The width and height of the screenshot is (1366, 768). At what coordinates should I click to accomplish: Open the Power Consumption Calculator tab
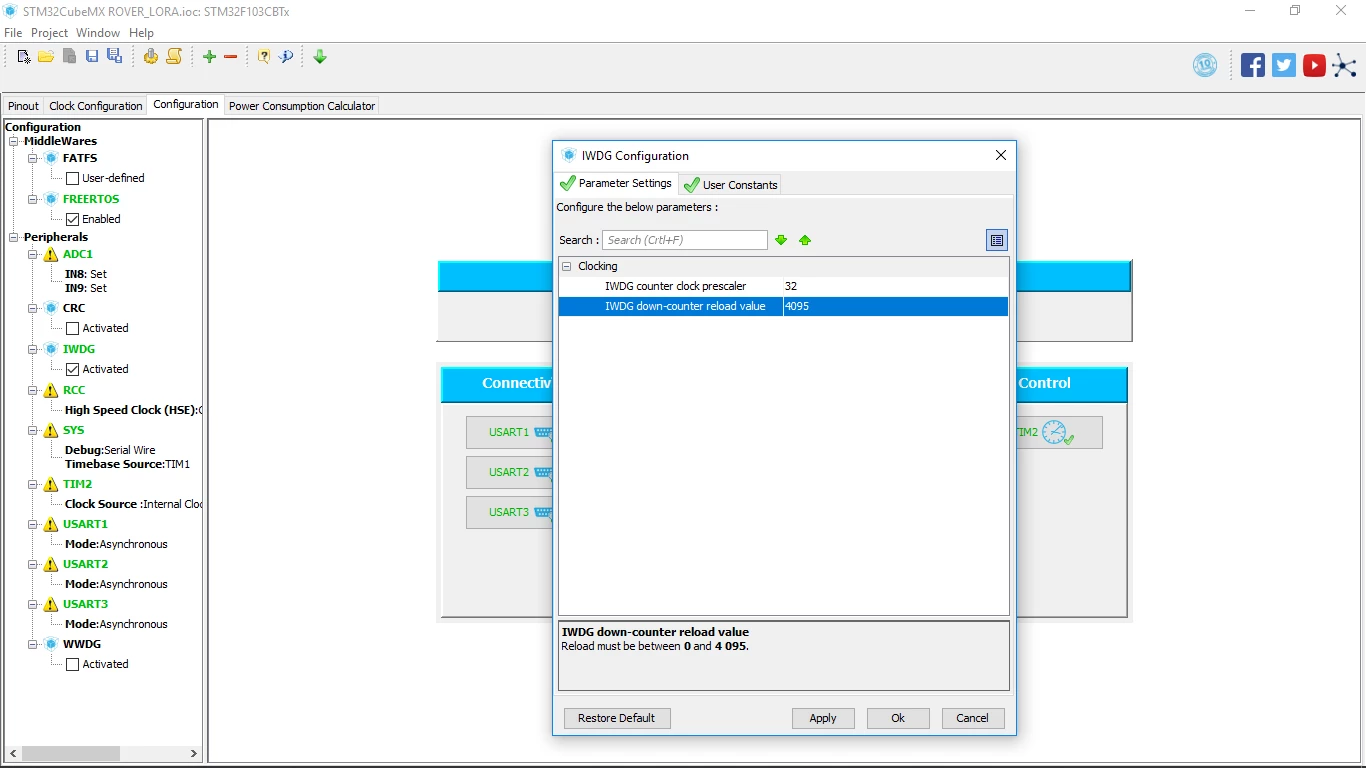tap(302, 106)
